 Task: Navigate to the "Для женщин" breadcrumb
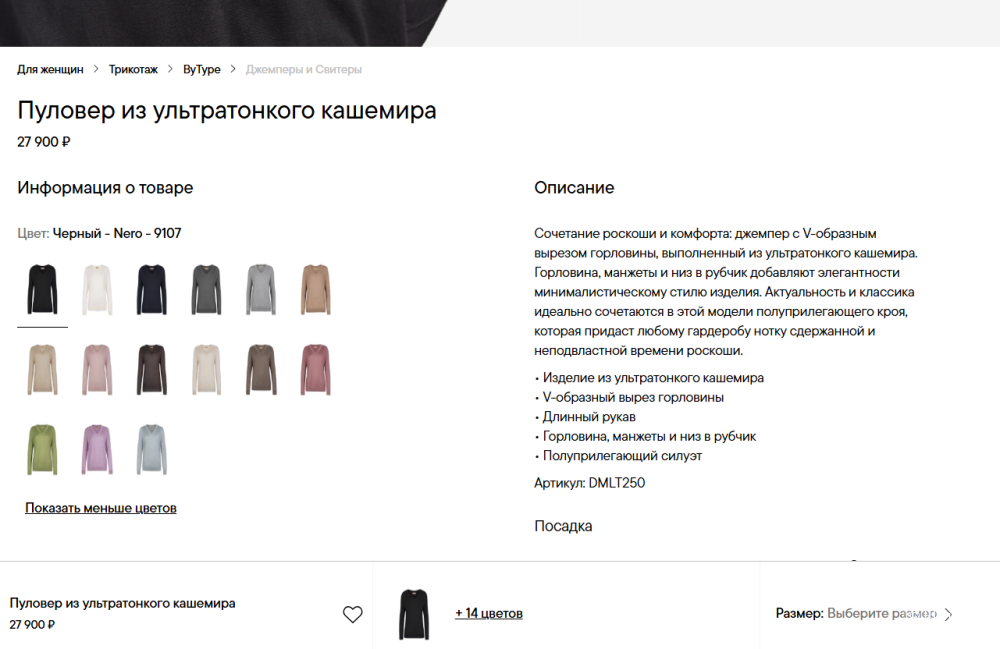48,69
